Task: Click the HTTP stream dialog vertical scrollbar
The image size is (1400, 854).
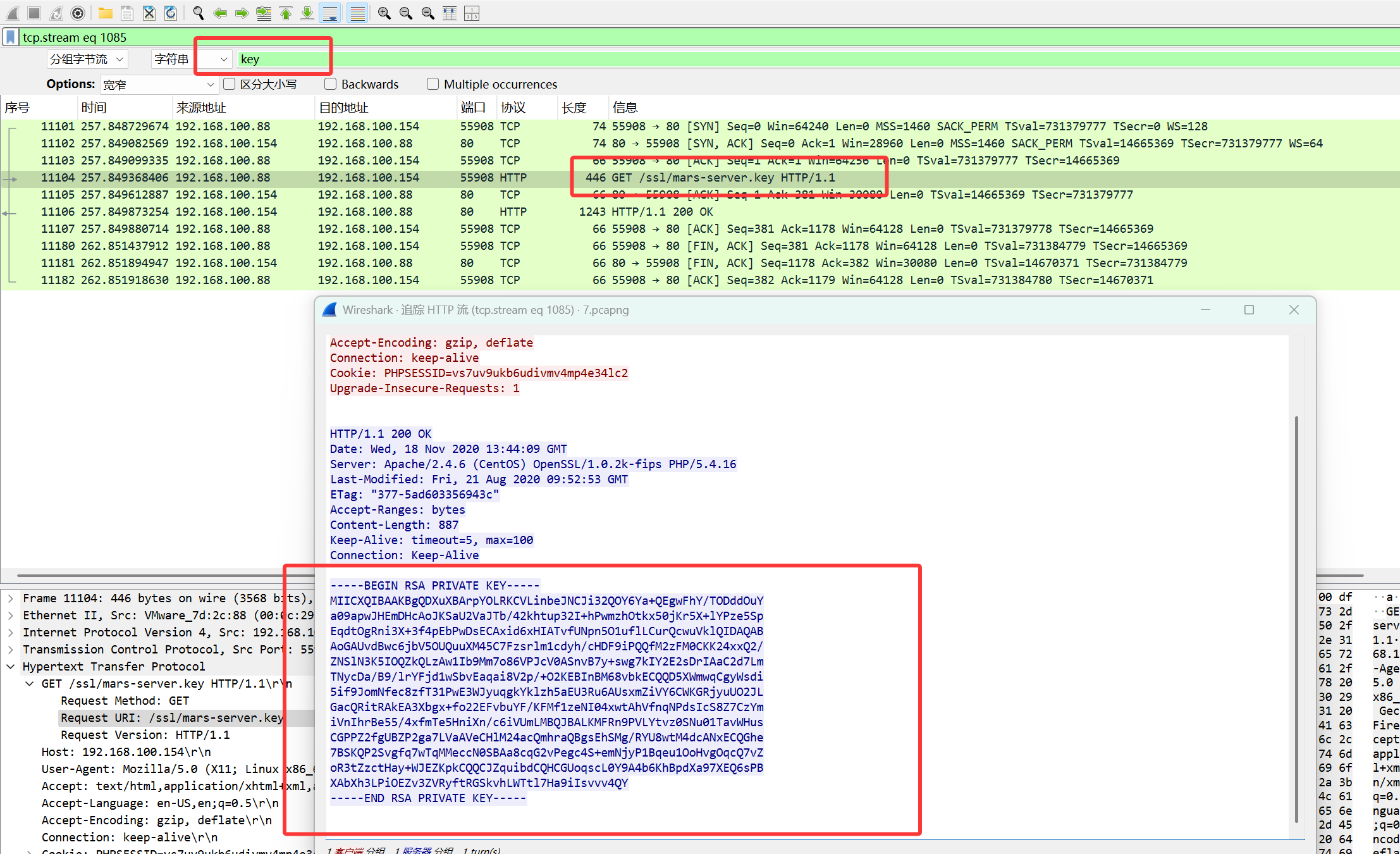Action: click(x=1296, y=620)
